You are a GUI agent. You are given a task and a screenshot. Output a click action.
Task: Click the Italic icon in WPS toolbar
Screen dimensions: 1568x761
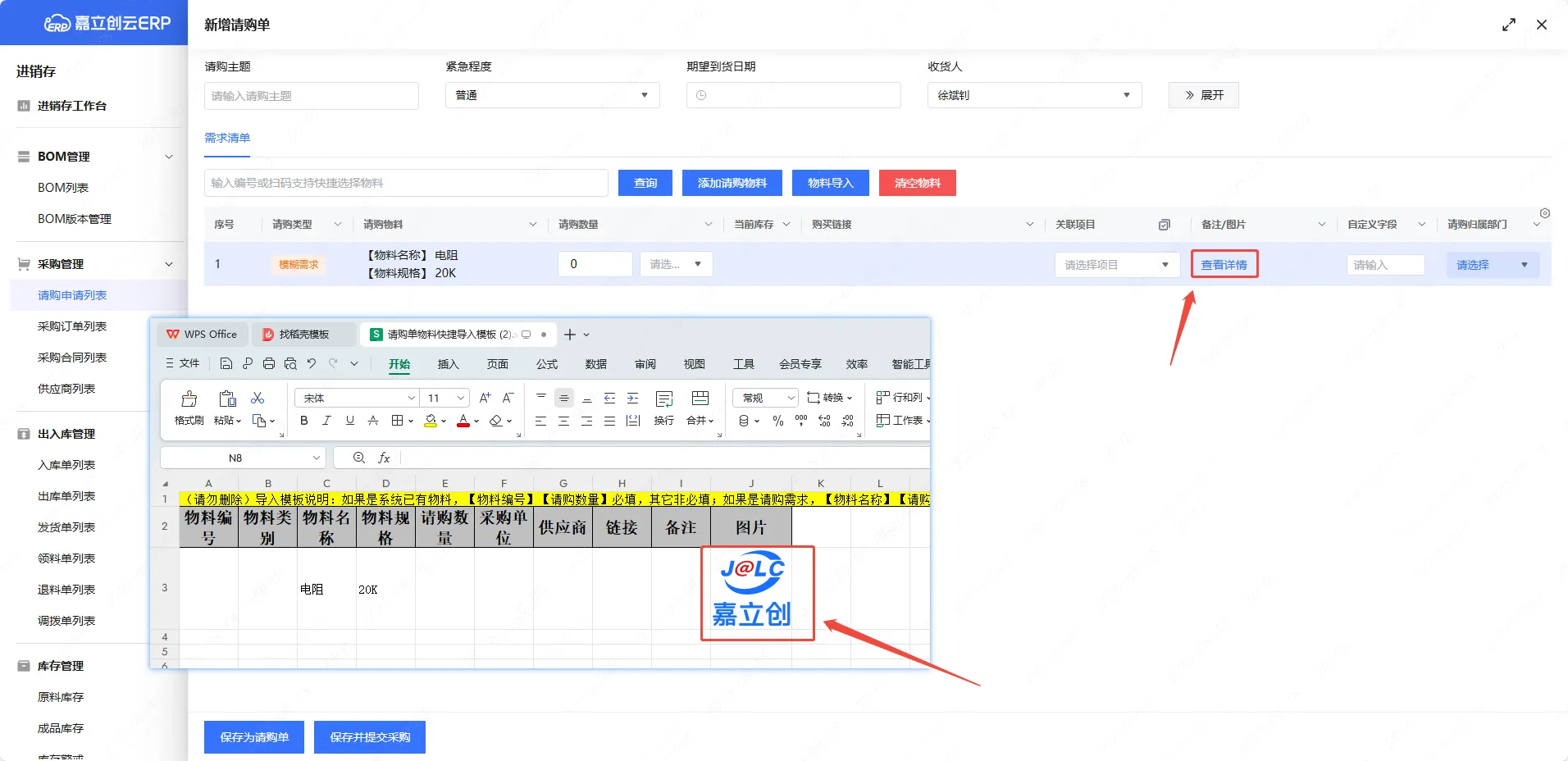(x=326, y=421)
